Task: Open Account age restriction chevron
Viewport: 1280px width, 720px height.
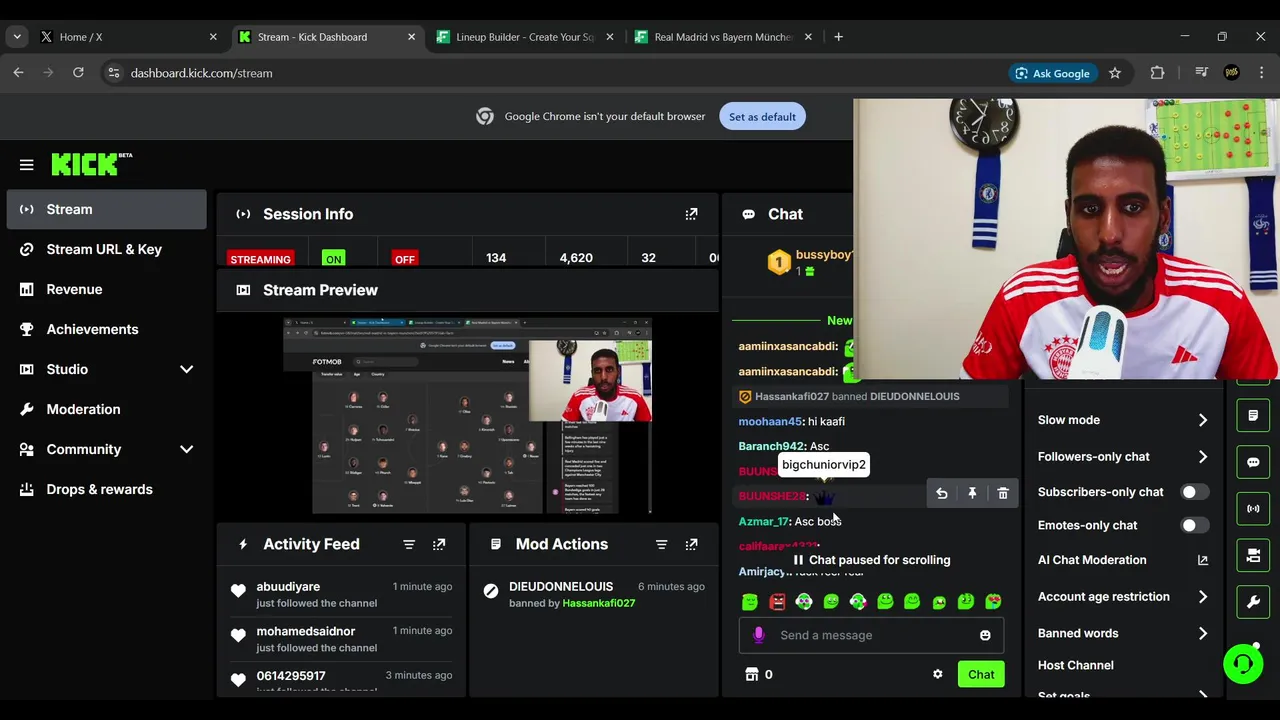Action: (x=1203, y=597)
